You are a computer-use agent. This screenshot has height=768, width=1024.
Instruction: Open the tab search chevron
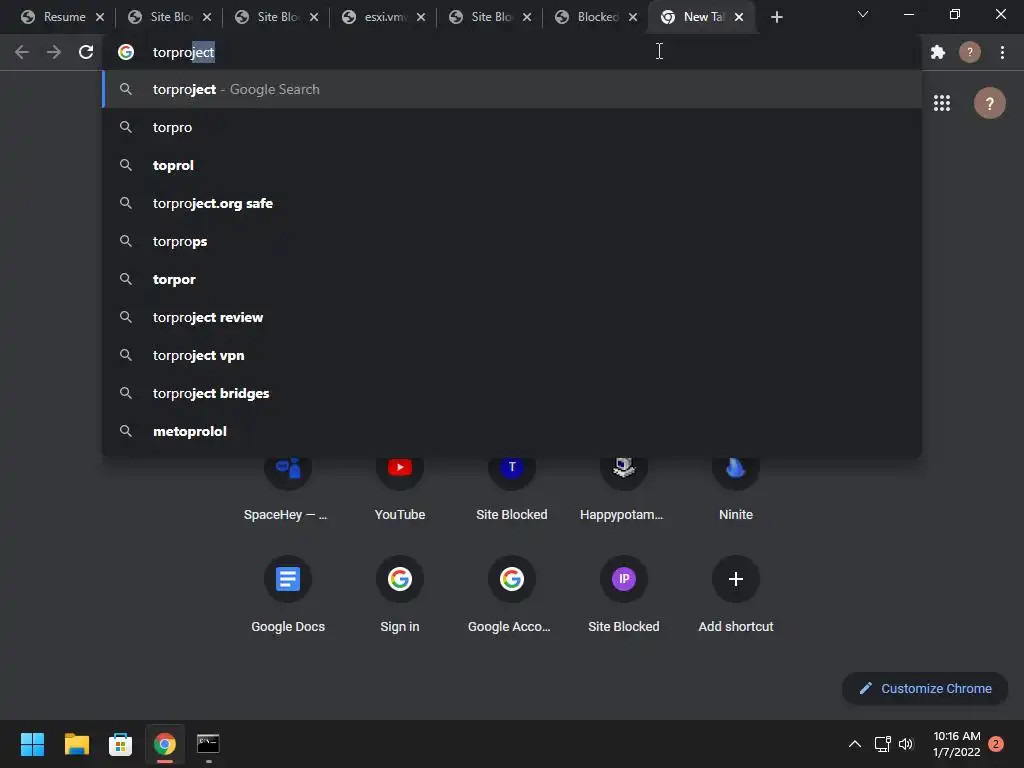click(x=863, y=14)
